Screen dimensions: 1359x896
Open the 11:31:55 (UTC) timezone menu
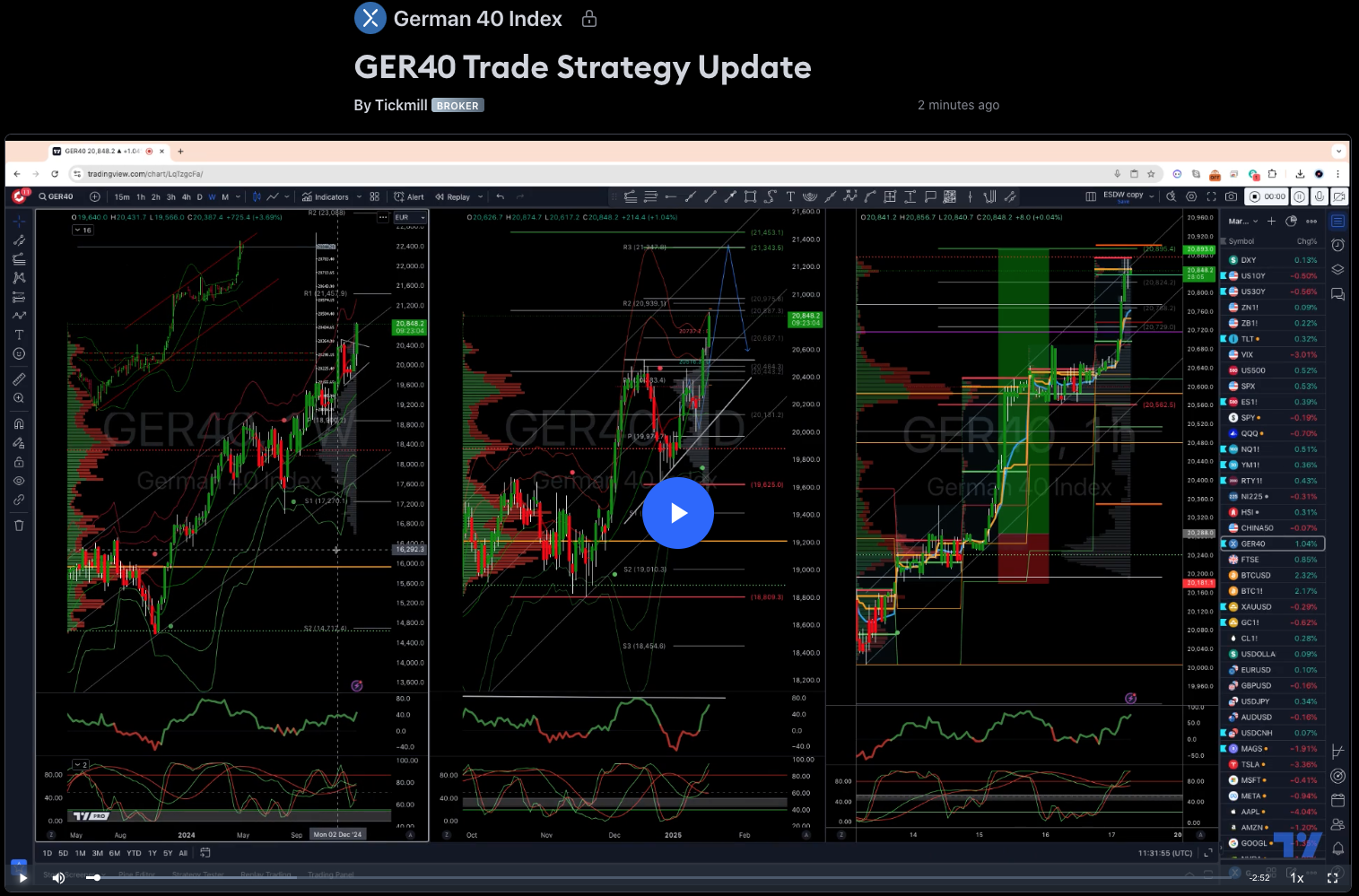(1165, 853)
